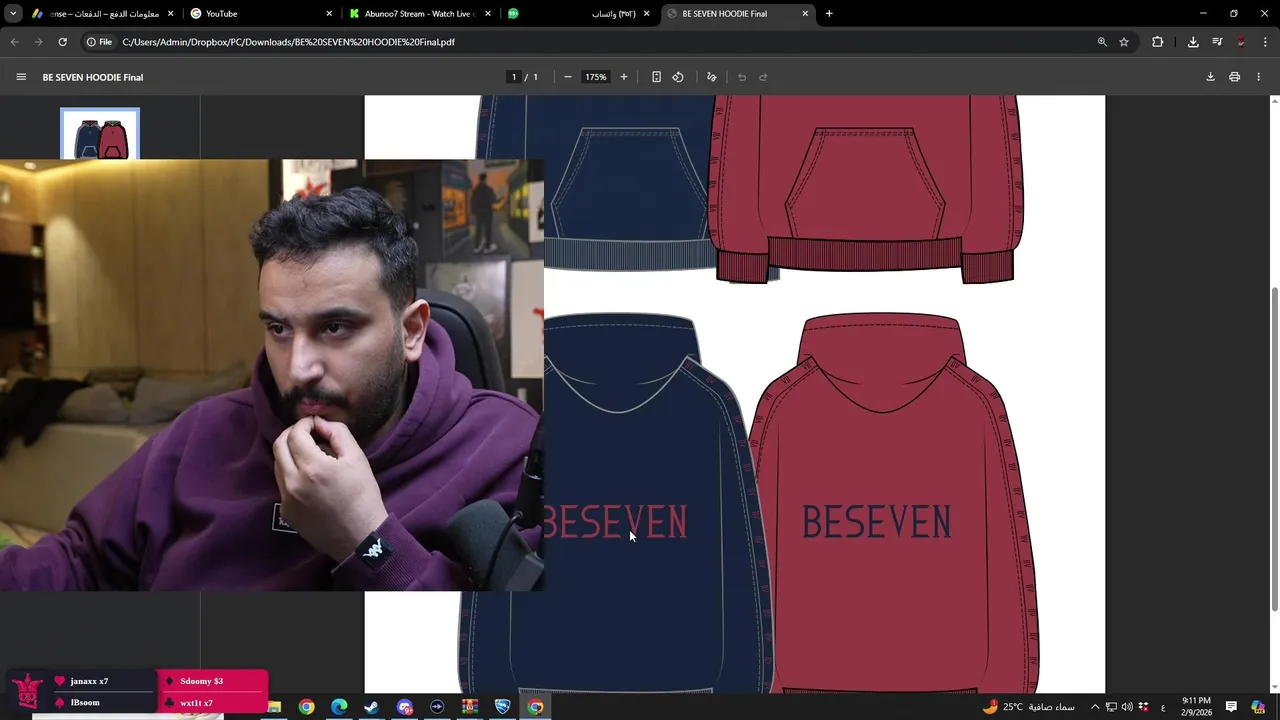
Task: Click the address bar URL
Action: tap(288, 42)
